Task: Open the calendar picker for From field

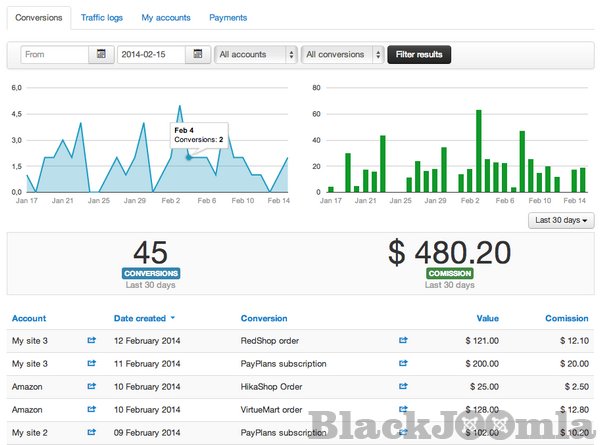Action: pos(101,54)
